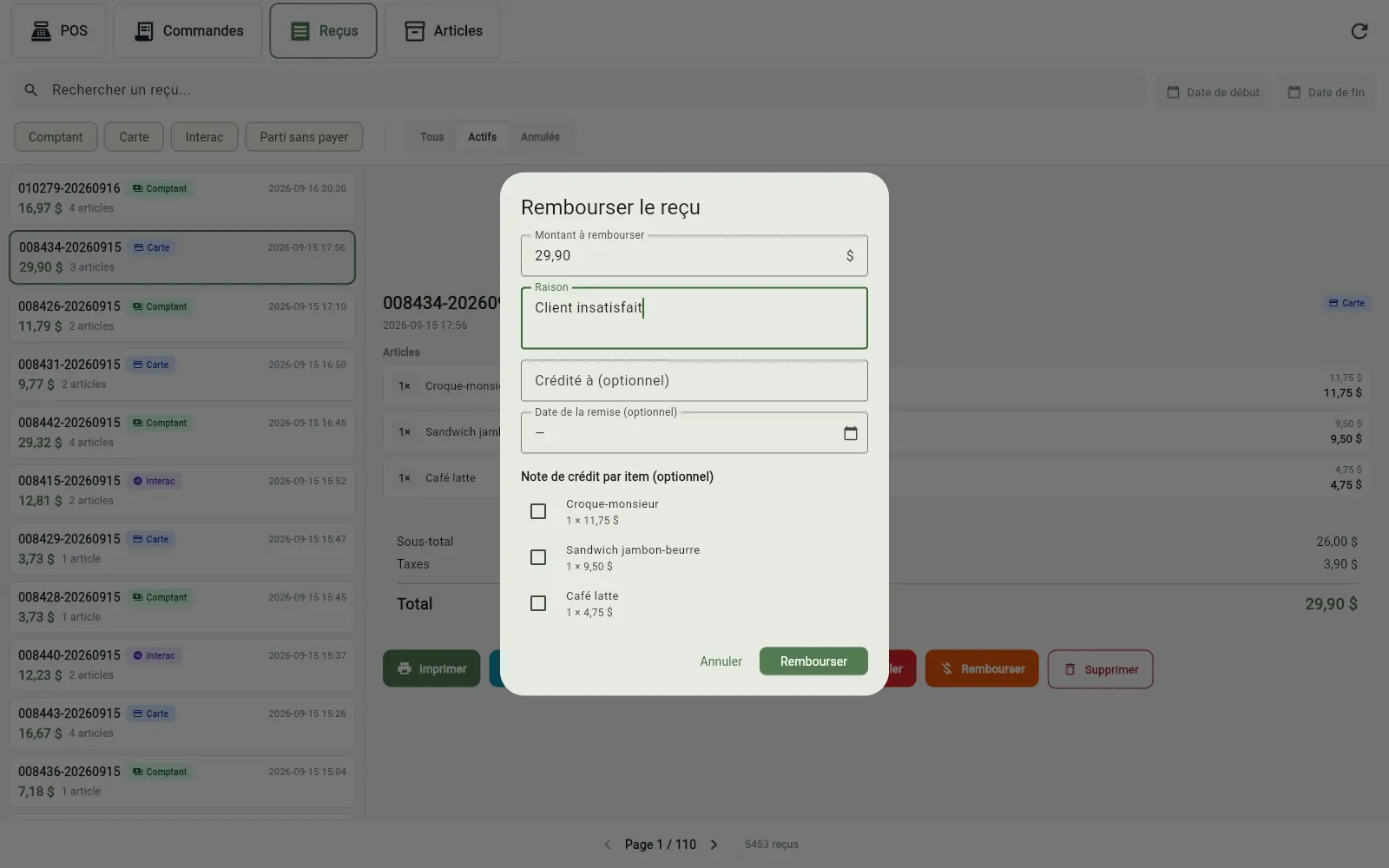Tick the Café latte credit note checkbox
This screenshot has width=1389, height=868.
point(538,603)
